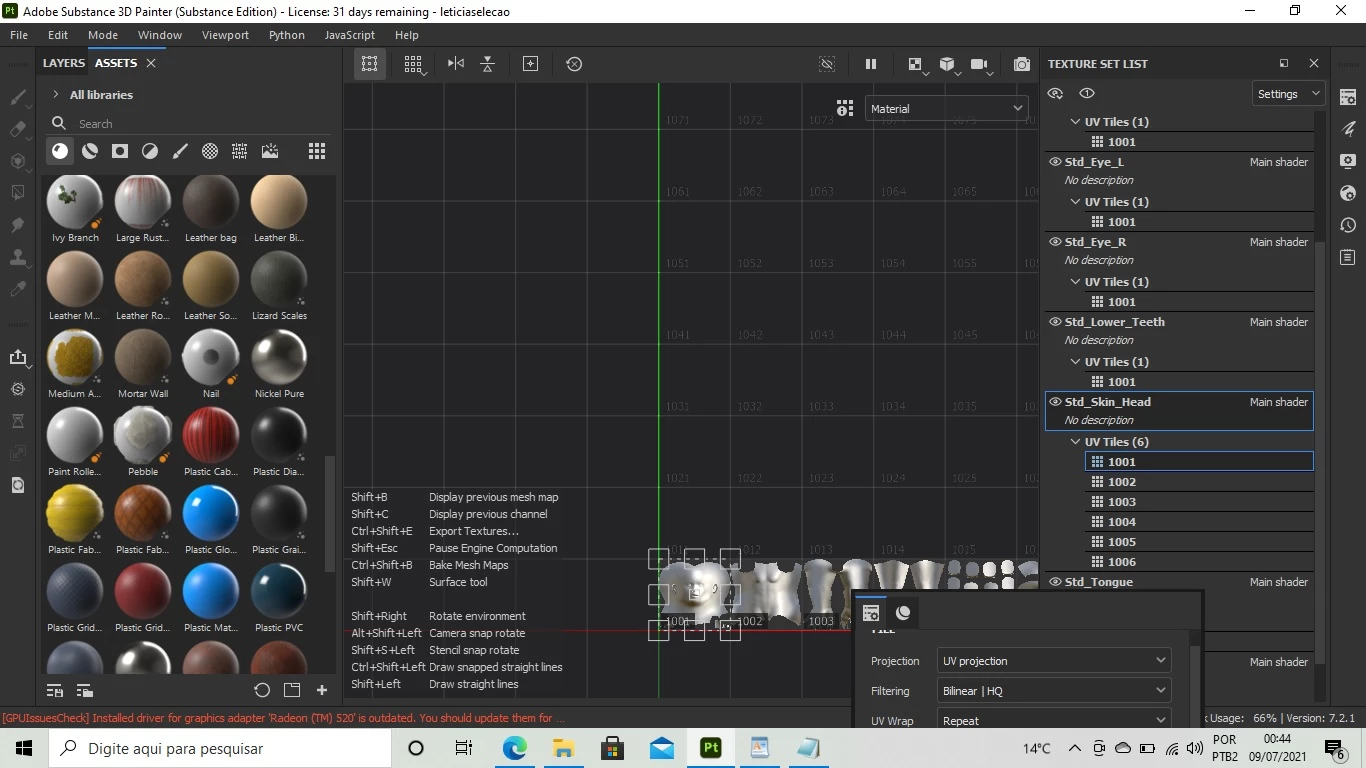Hide the Std_Eye_L texture set
Image resolution: width=1366 pixels, height=768 pixels.
click(1055, 162)
